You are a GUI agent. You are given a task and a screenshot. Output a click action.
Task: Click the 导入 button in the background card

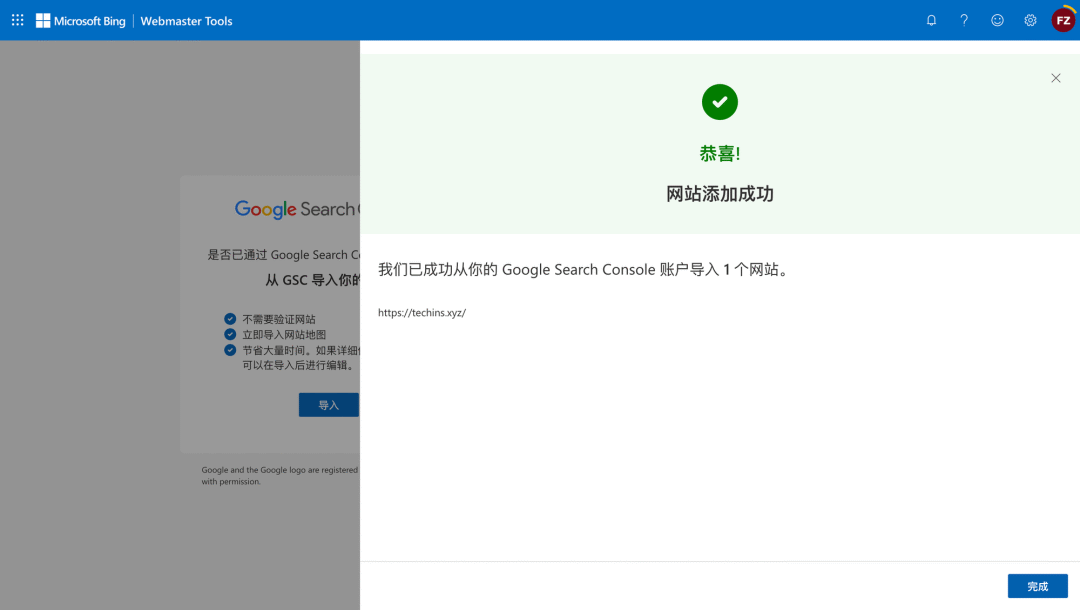click(x=329, y=405)
